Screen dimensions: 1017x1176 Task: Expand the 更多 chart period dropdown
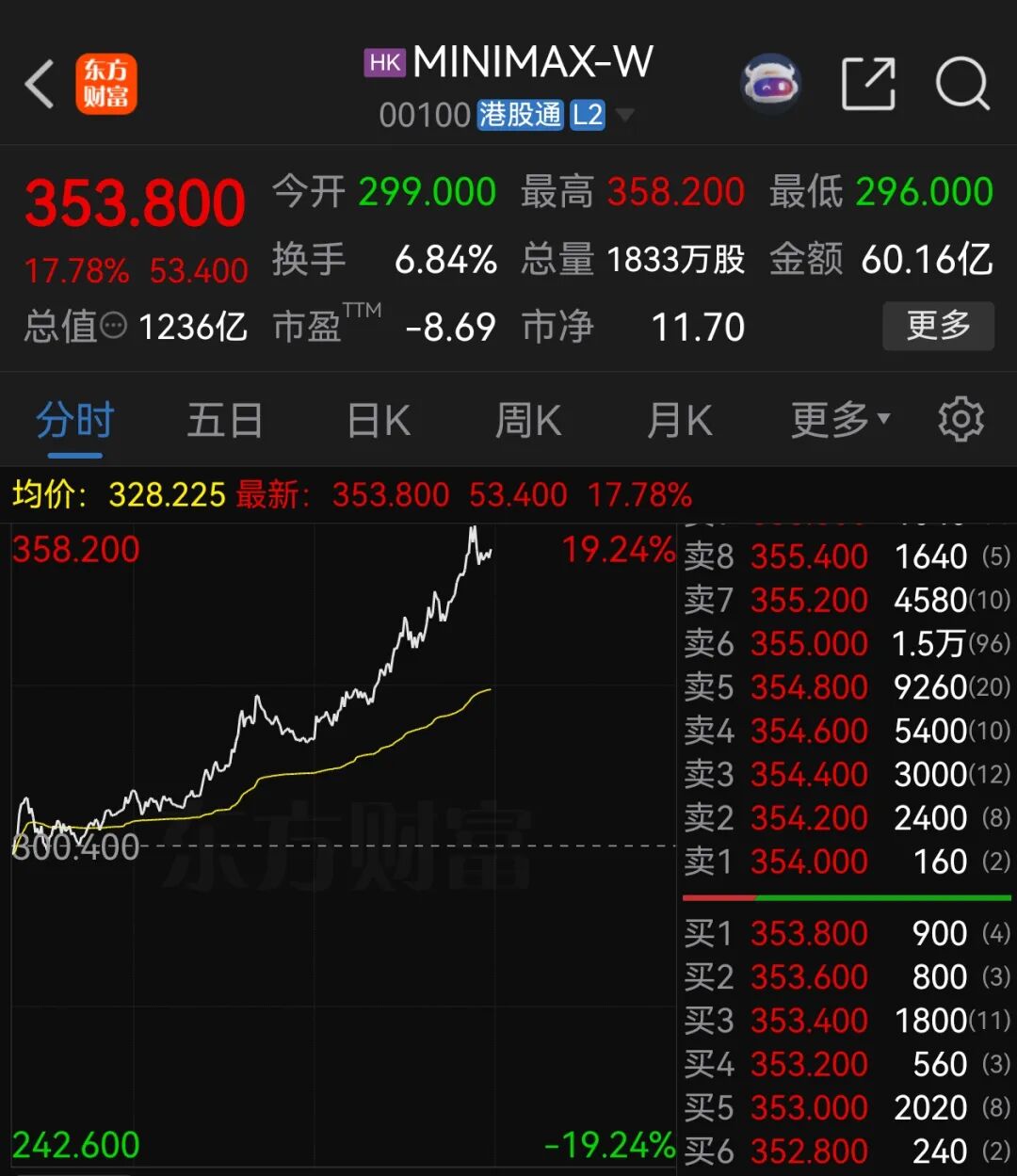840,419
